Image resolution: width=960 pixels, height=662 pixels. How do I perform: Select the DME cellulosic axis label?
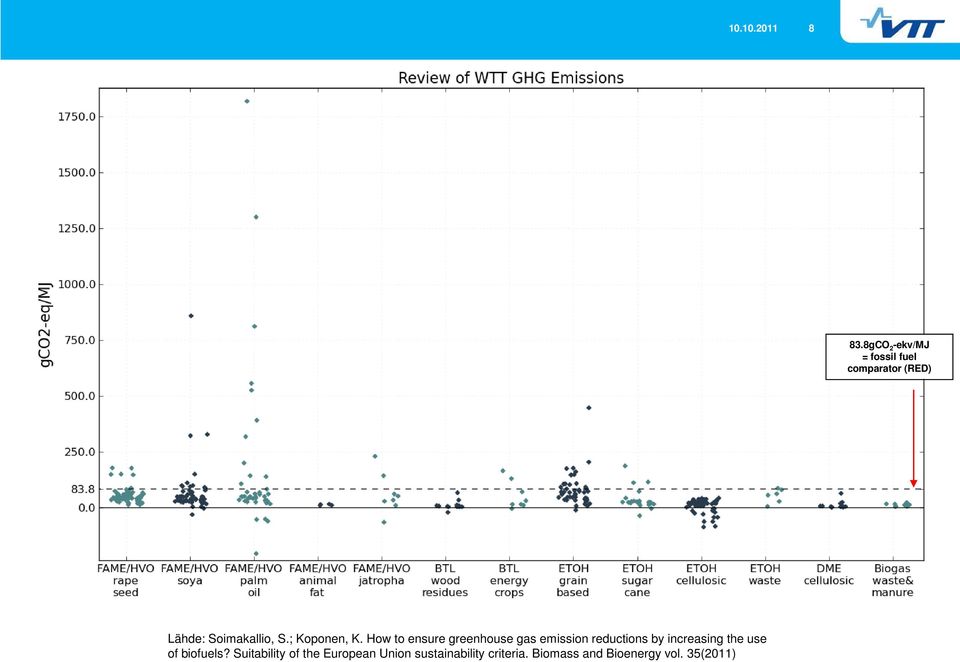828,574
